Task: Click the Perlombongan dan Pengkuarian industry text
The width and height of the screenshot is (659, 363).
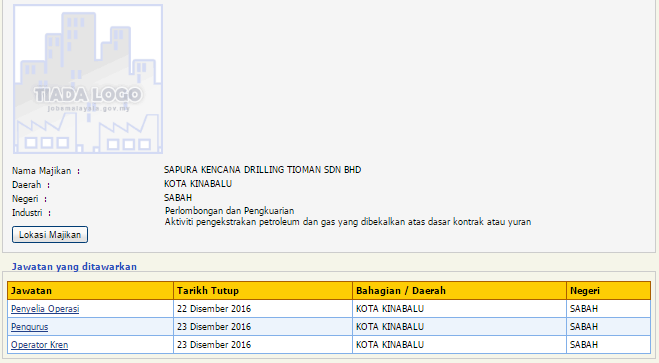Action: point(229,211)
